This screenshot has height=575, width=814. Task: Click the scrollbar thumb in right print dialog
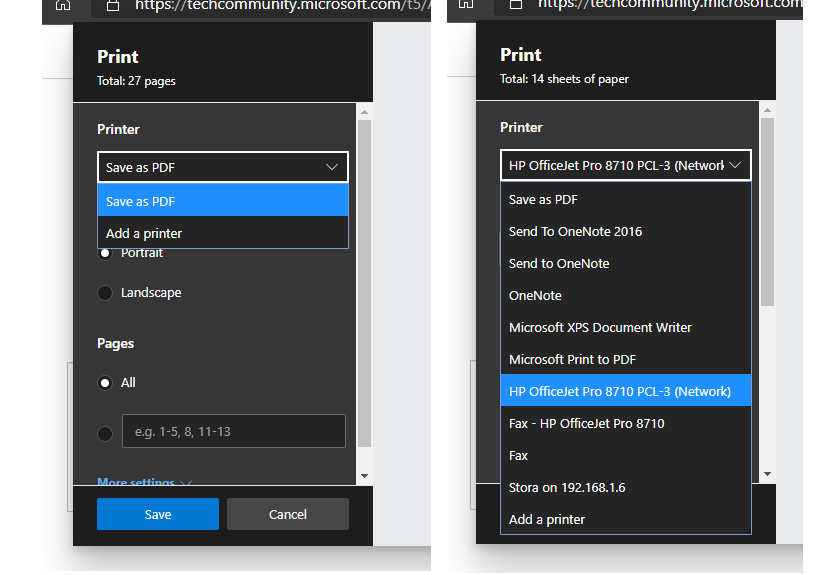(x=767, y=212)
